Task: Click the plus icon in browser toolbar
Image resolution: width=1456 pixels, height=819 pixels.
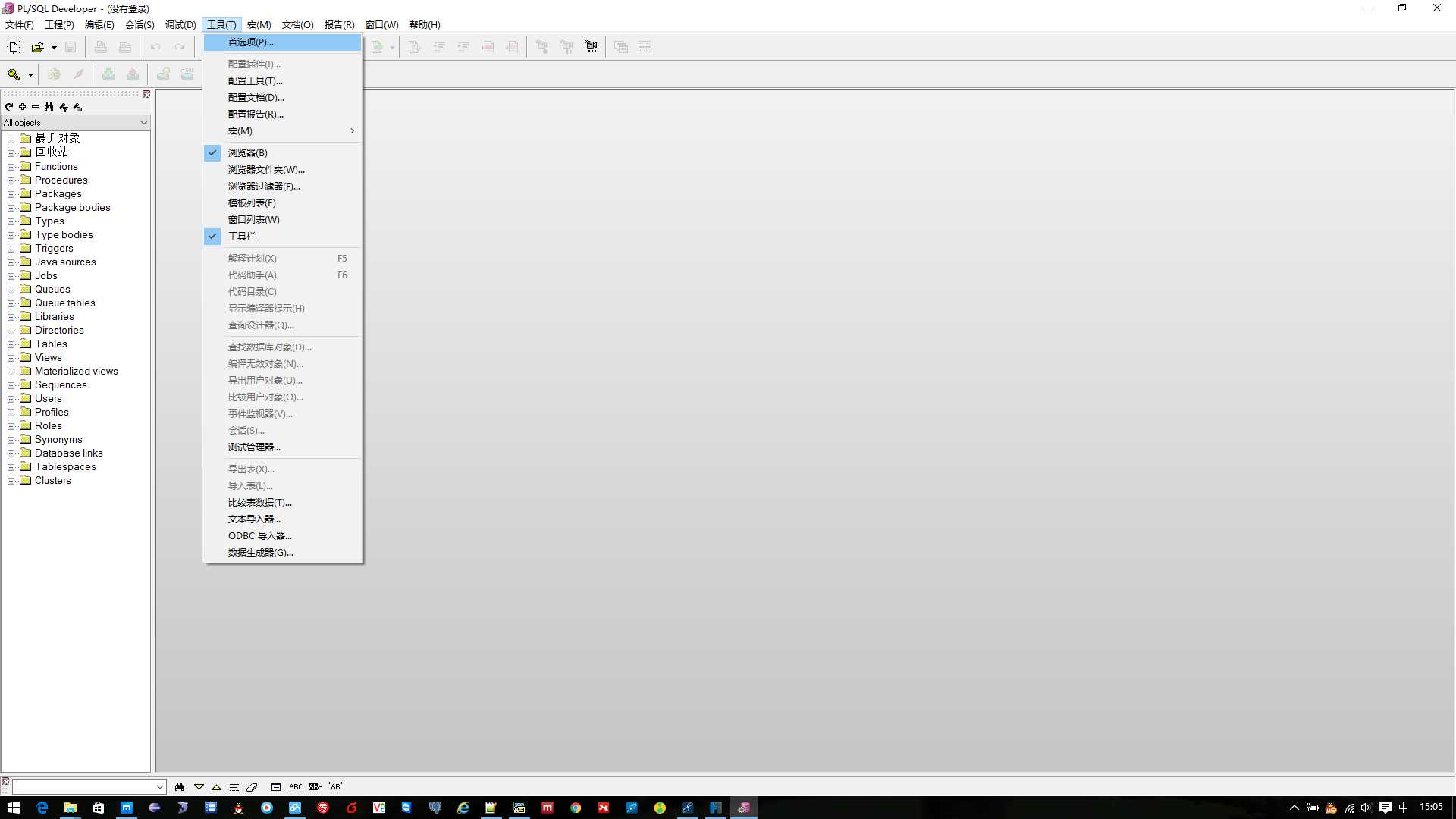Action: tap(23, 107)
